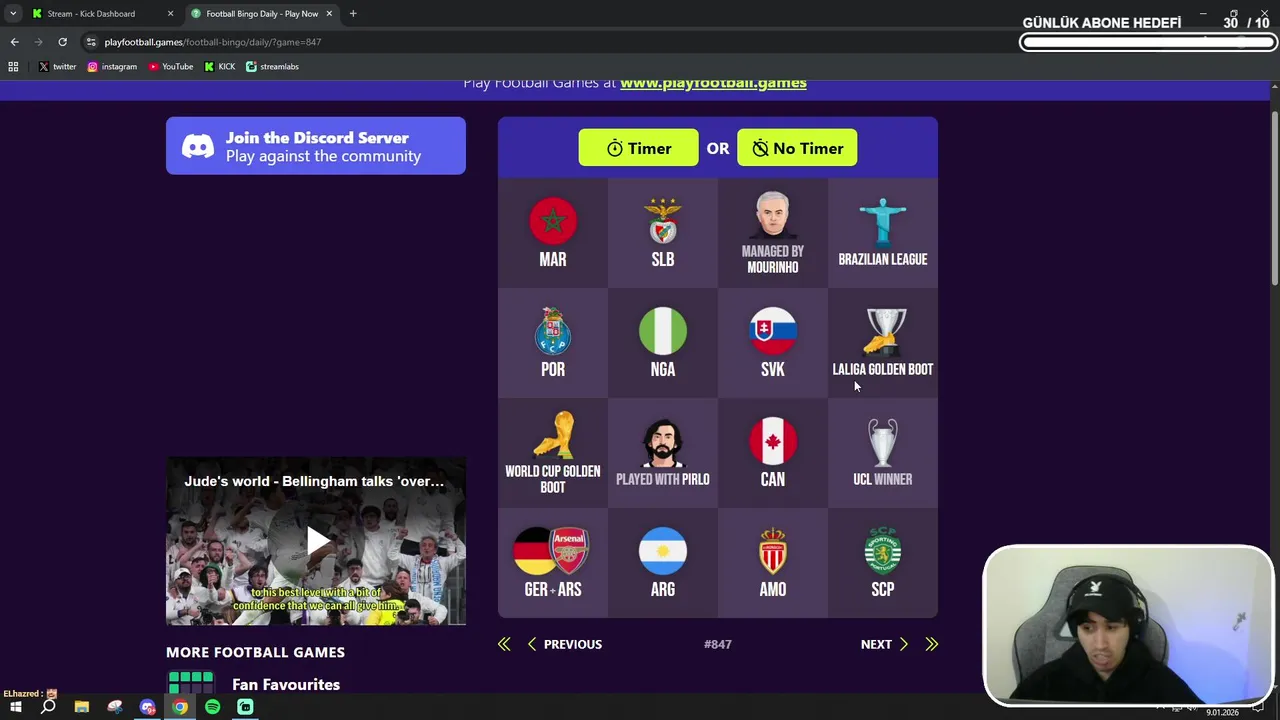Pick the Canada CAN flag tile
Image resolution: width=1280 pixels, height=720 pixels.
click(x=773, y=453)
